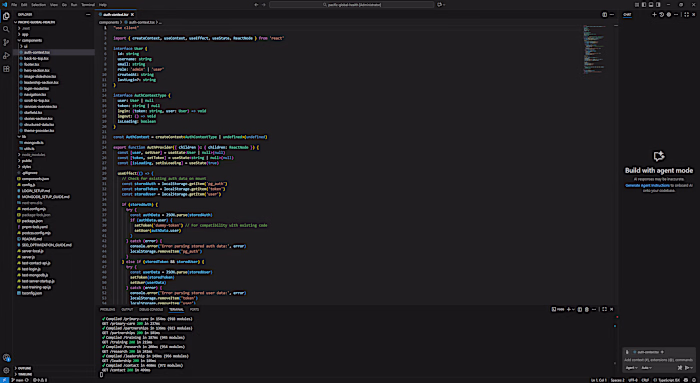Click the chat input field
The height and width of the screenshot is (383, 700).
coord(658,360)
